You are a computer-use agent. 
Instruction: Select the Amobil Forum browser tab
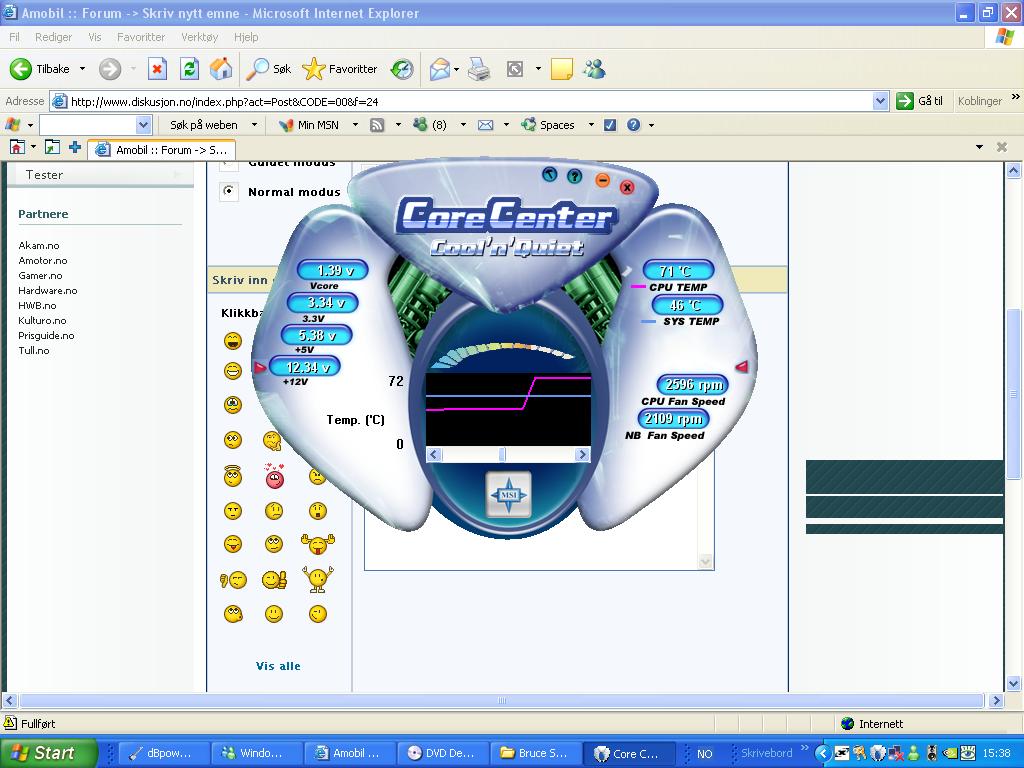click(161, 150)
